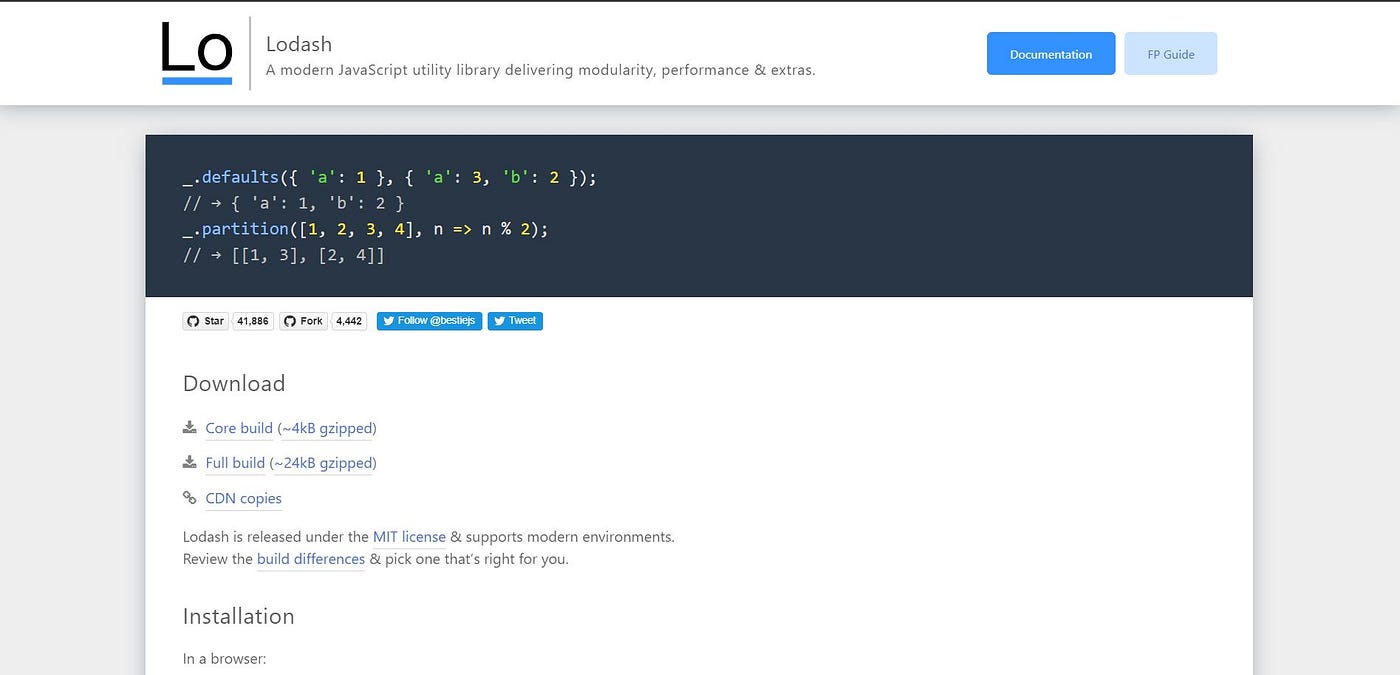Download the Full build link
The image size is (1400, 675).
(x=235, y=463)
